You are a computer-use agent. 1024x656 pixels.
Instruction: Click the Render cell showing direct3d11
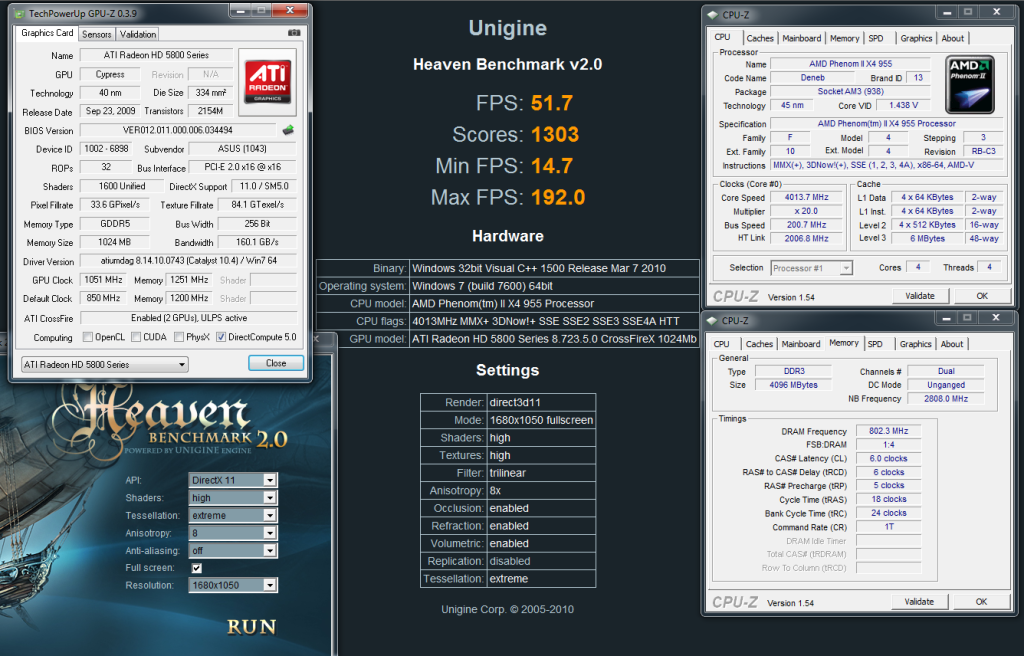tap(541, 402)
